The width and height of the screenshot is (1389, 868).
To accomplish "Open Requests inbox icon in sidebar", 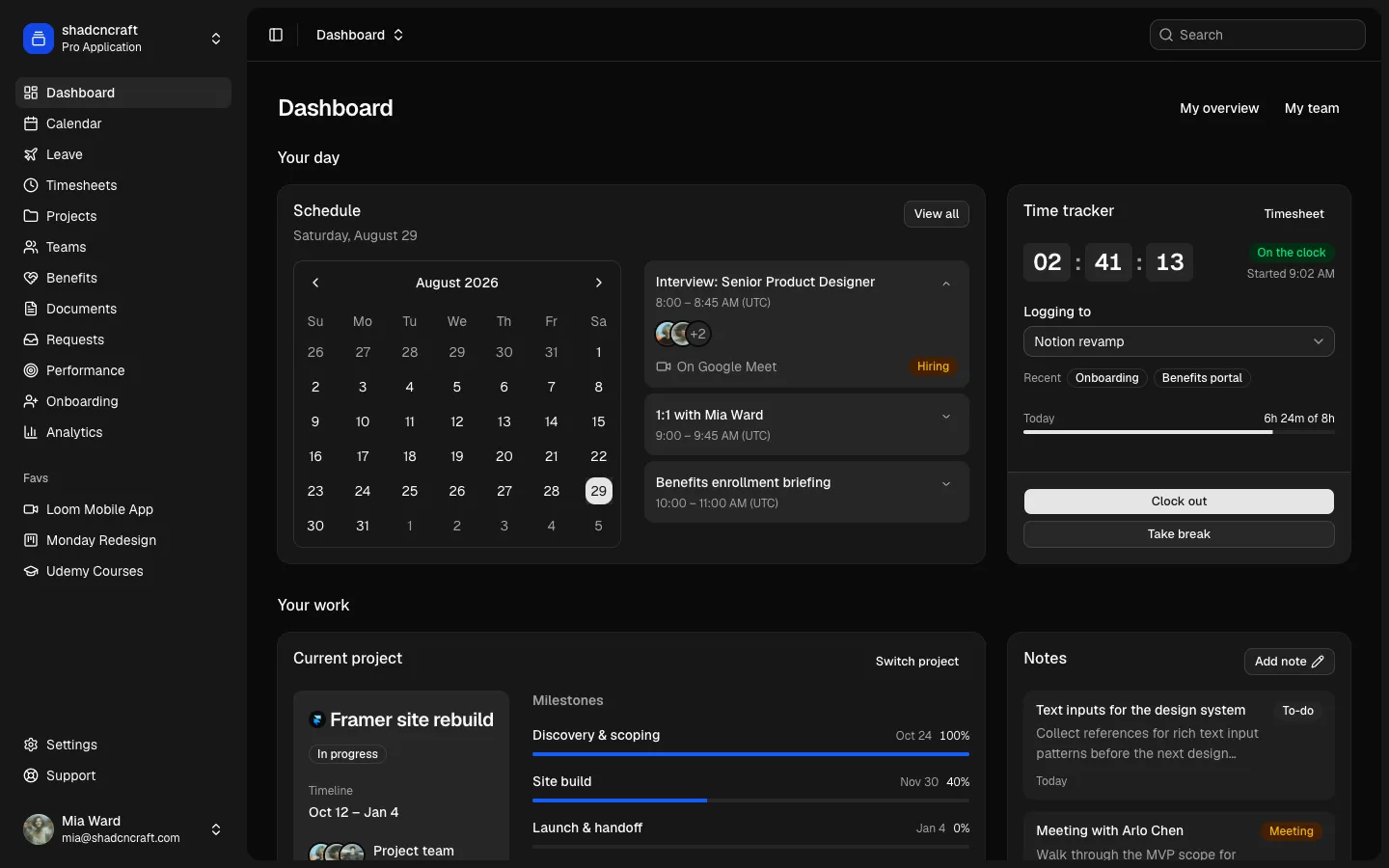I will tap(31, 339).
